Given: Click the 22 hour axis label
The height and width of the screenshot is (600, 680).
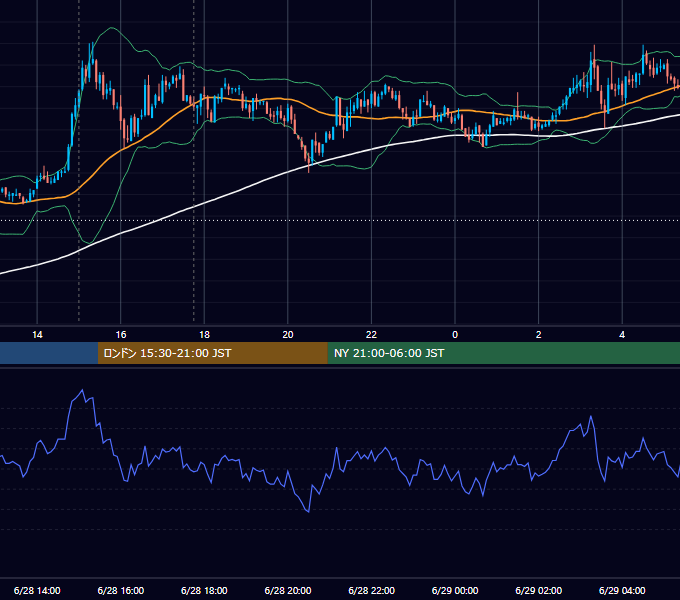Looking at the screenshot, I should point(371,335).
